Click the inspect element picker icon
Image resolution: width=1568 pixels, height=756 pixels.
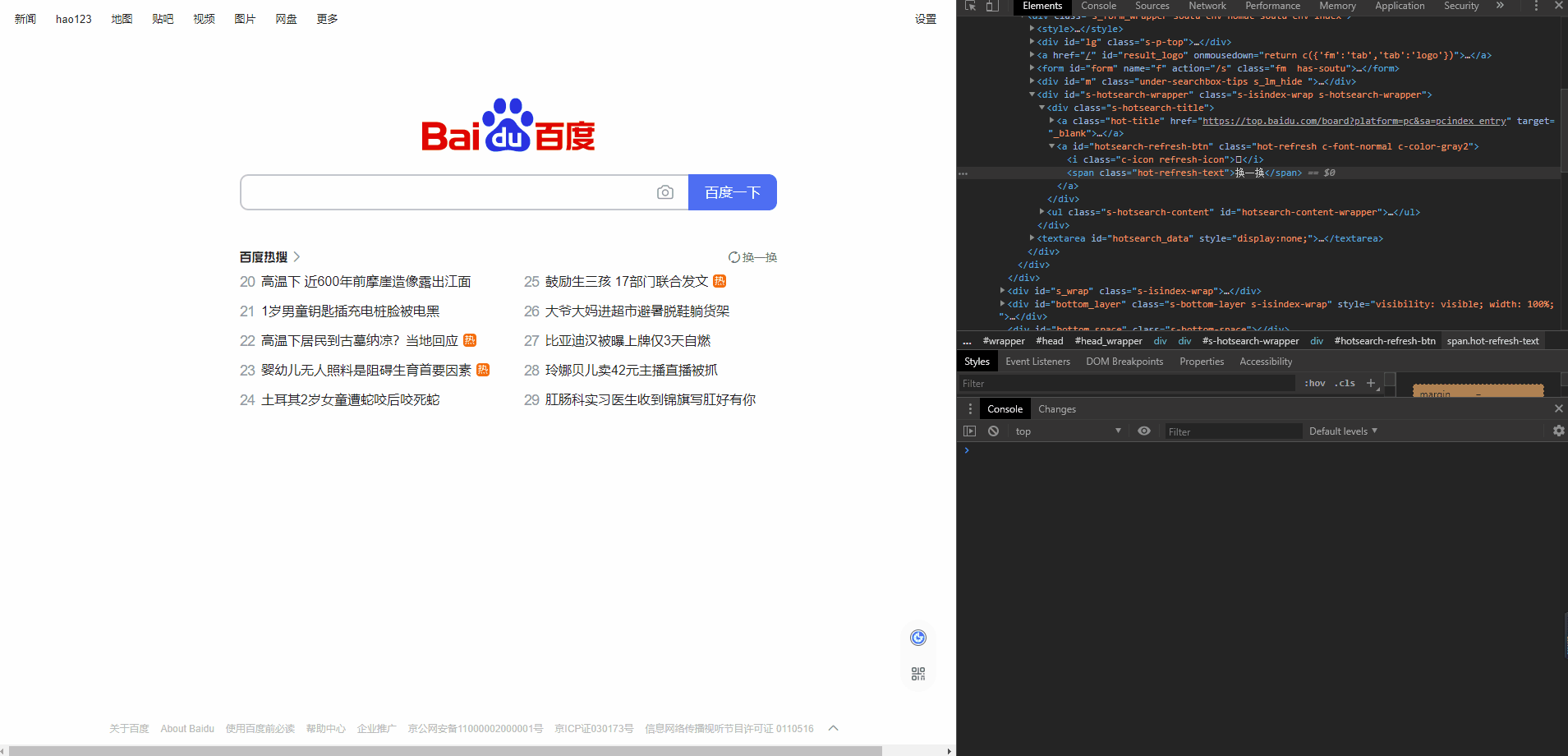(970, 6)
